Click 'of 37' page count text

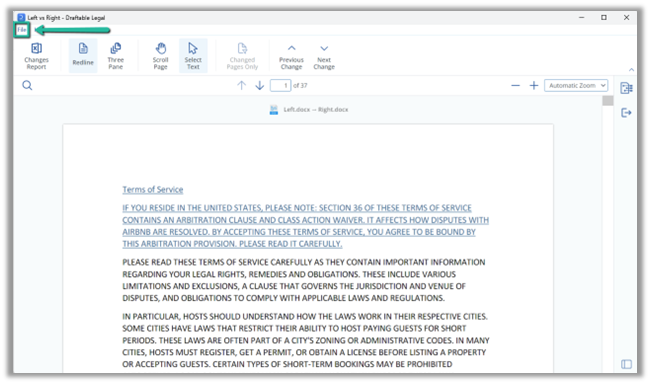point(300,85)
